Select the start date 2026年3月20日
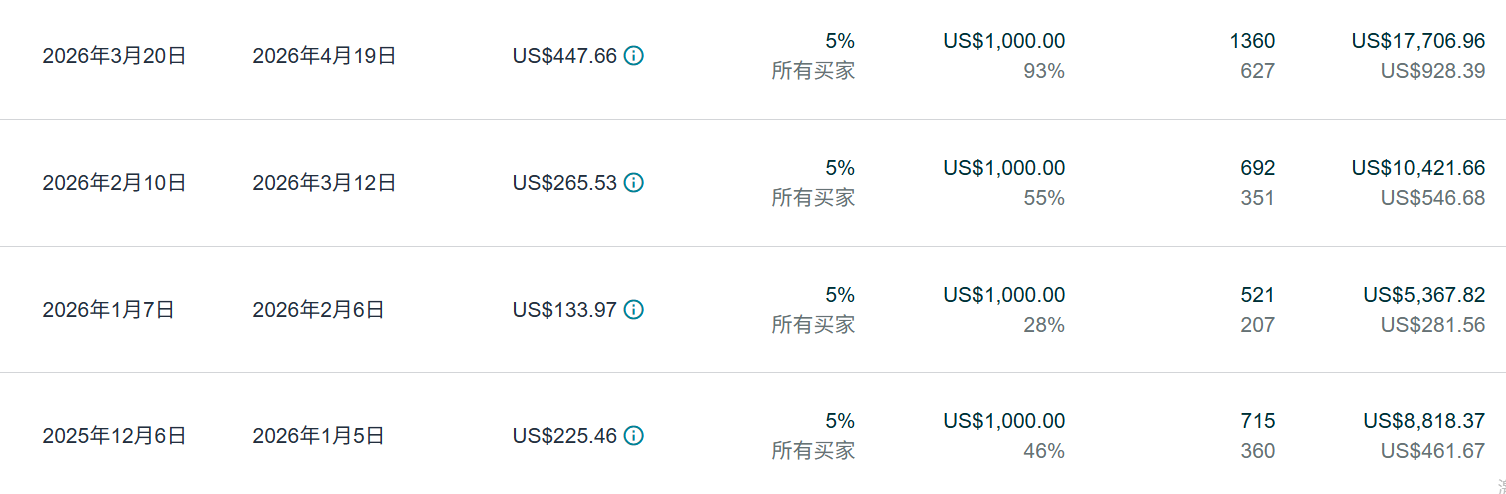Viewport: 1506px width, 494px height. [x=114, y=56]
